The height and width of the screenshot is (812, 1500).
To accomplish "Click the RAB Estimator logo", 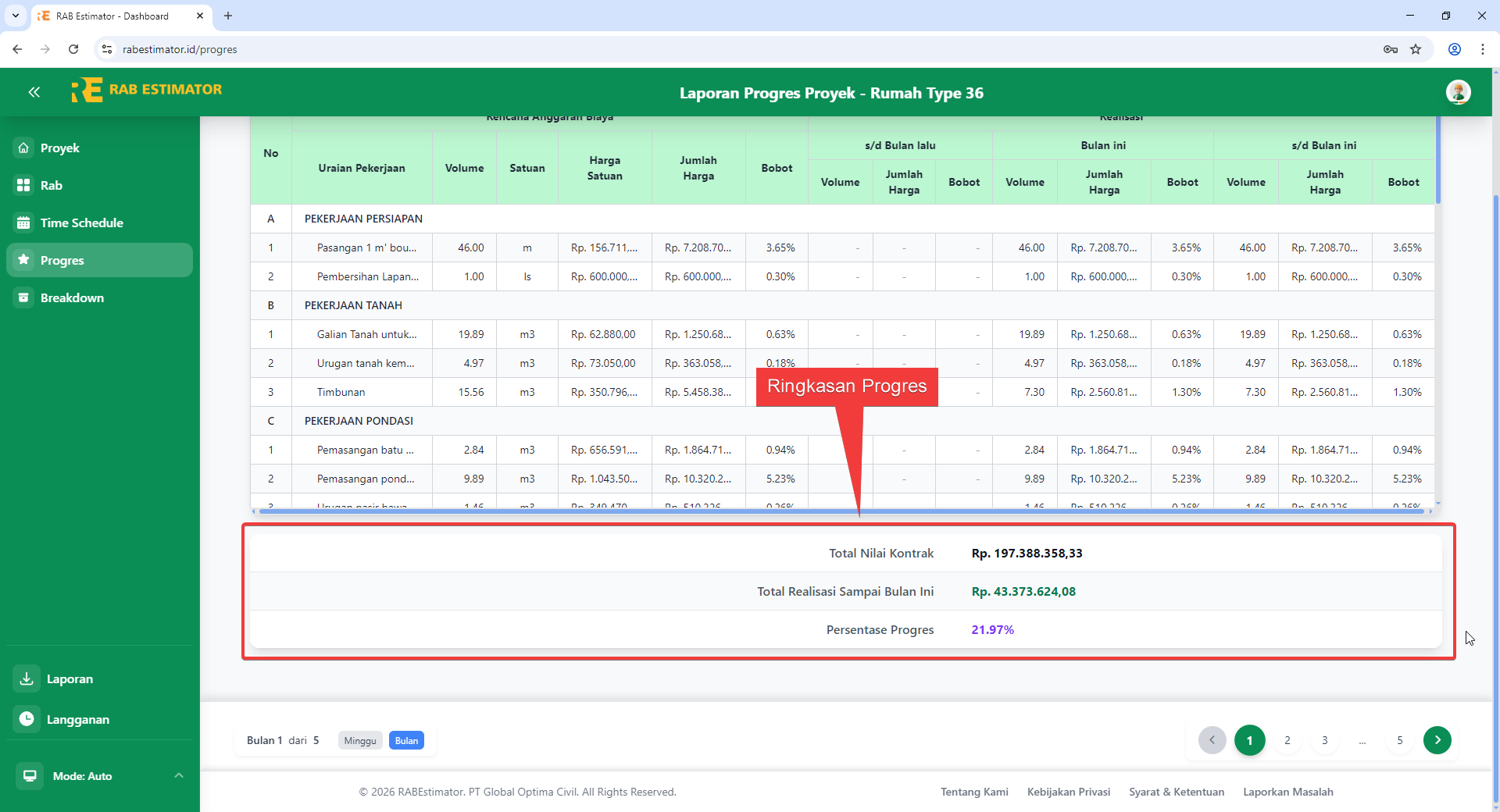I will point(146,91).
